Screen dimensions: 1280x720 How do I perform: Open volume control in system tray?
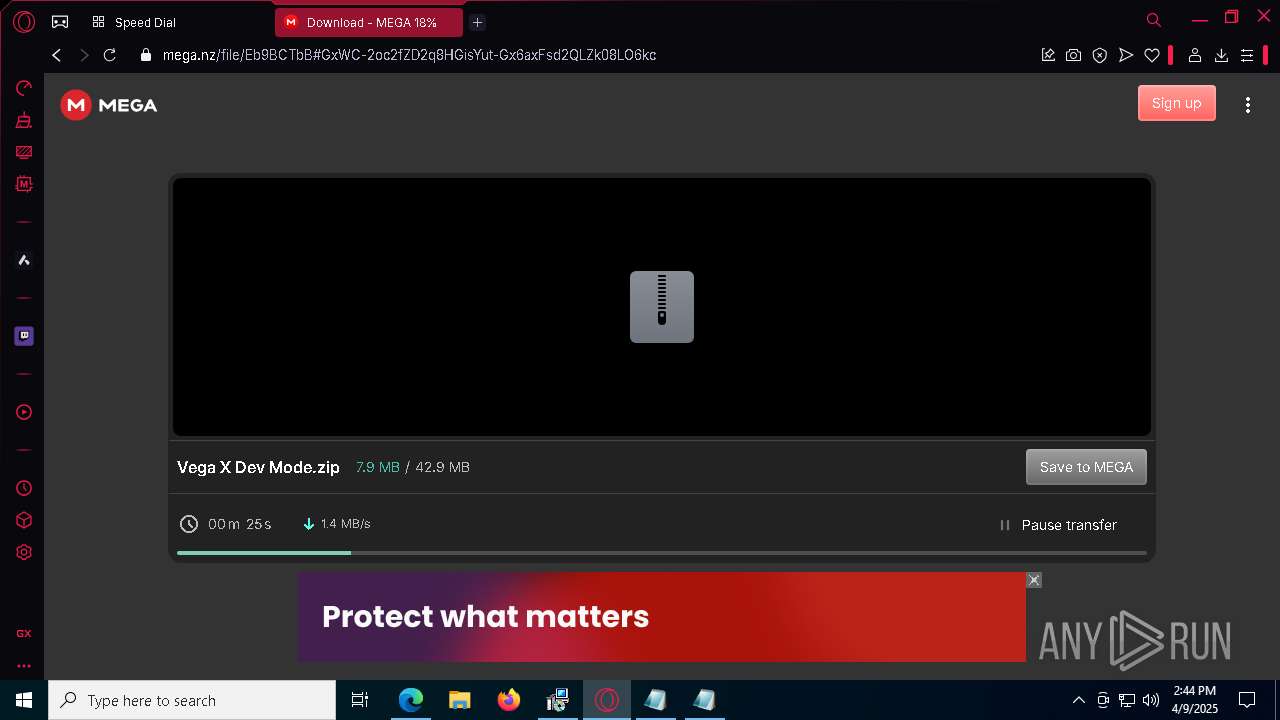pos(1151,700)
